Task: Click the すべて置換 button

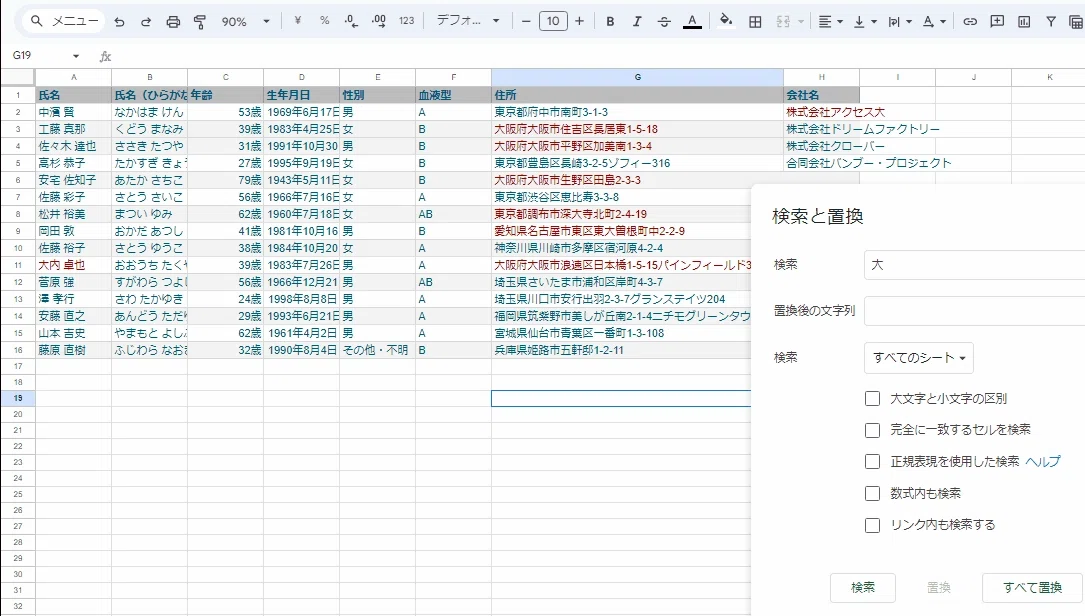Action: tap(1032, 588)
